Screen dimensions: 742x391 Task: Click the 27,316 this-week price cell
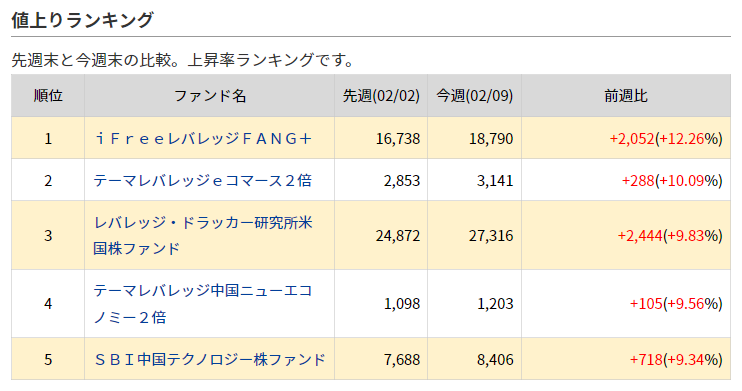tap(475, 235)
